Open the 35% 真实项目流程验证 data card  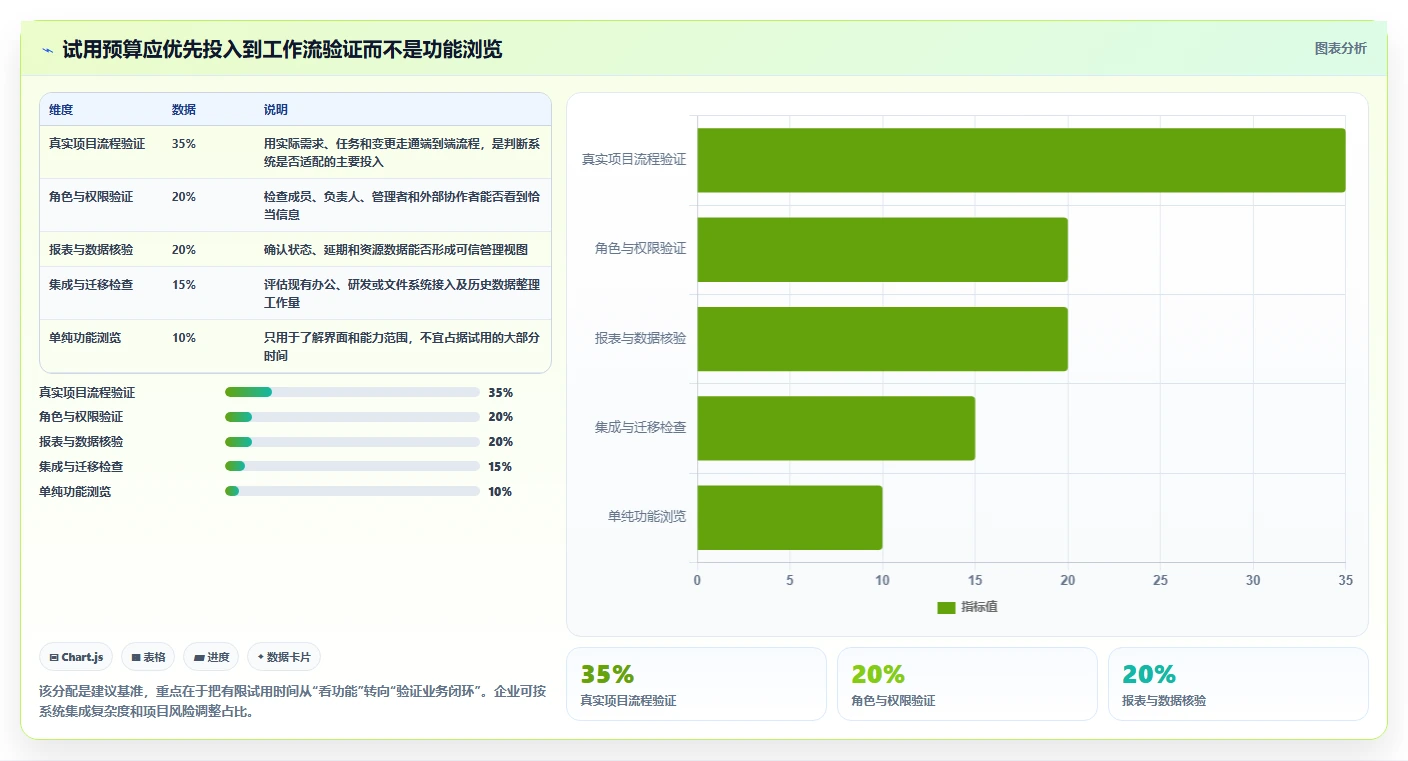pos(696,684)
